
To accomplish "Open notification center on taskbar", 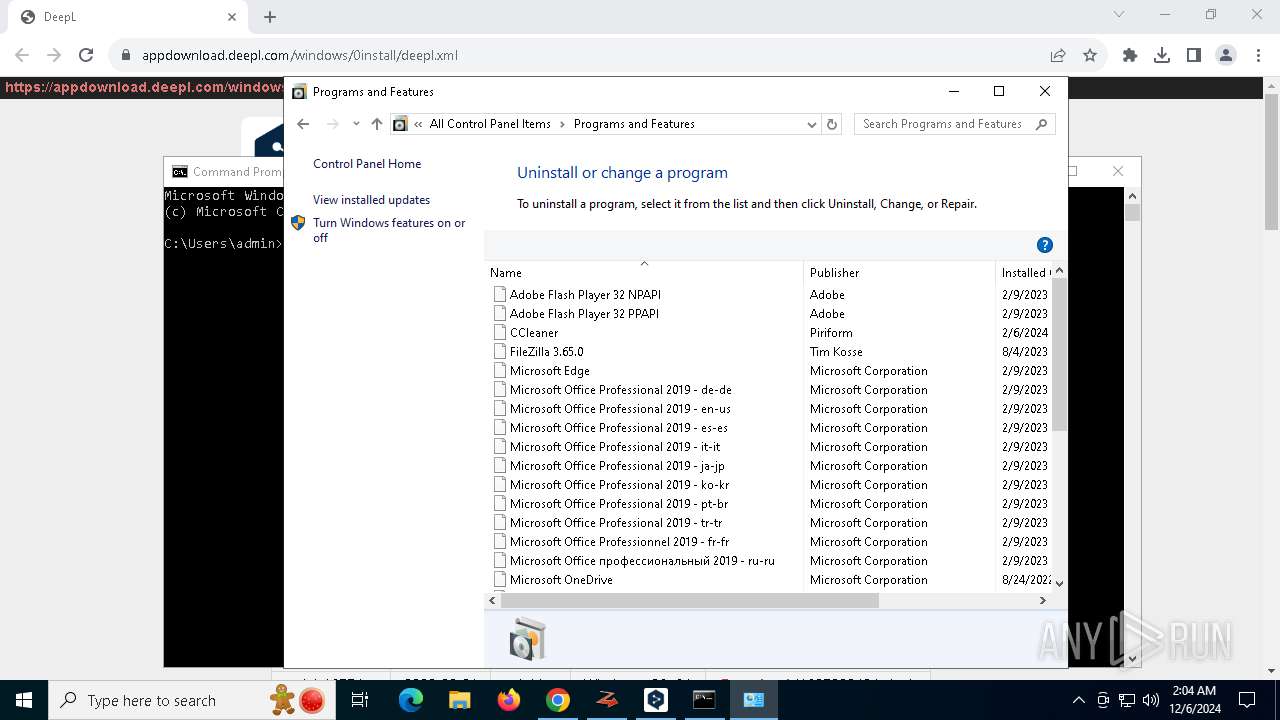I will tap(1247, 700).
